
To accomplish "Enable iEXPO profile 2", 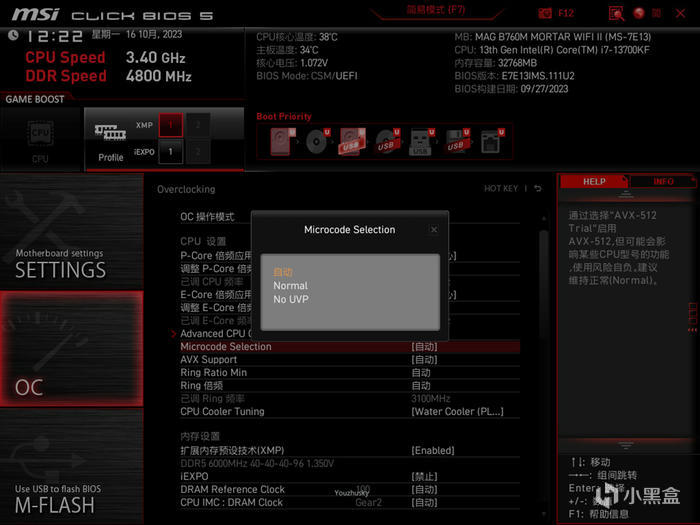I will click(x=198, y=152).
